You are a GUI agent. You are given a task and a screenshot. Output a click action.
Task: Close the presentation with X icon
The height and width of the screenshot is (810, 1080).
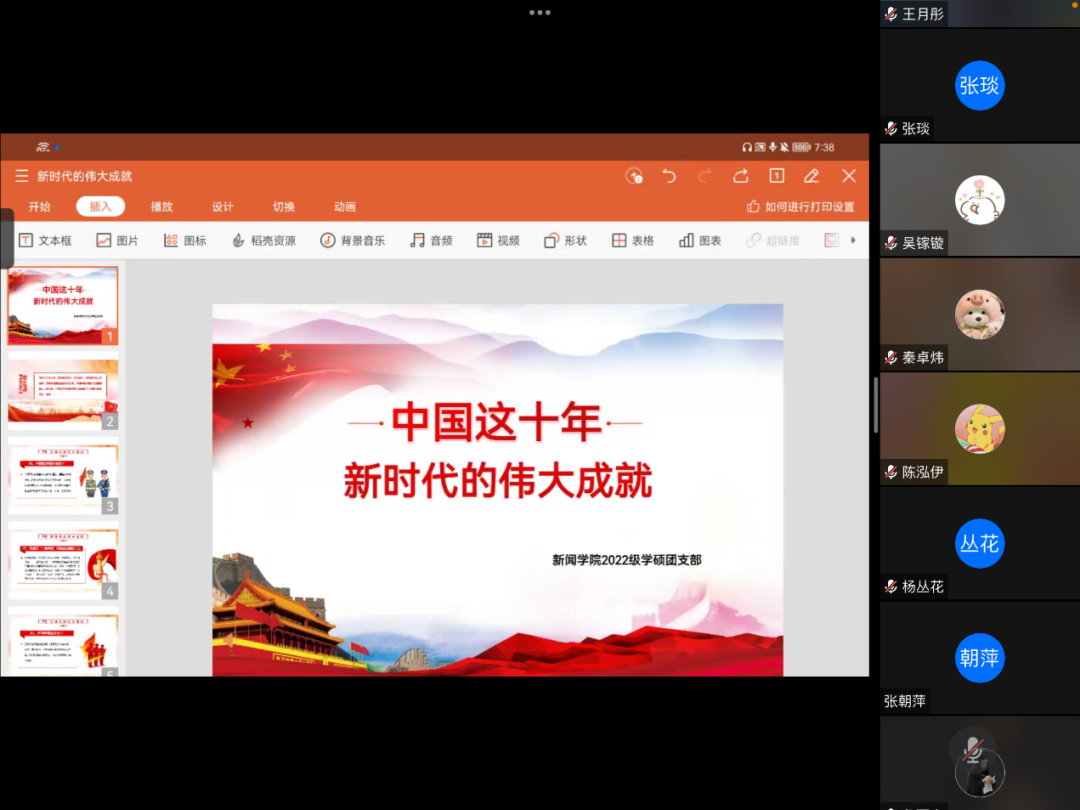click(849, 176)
